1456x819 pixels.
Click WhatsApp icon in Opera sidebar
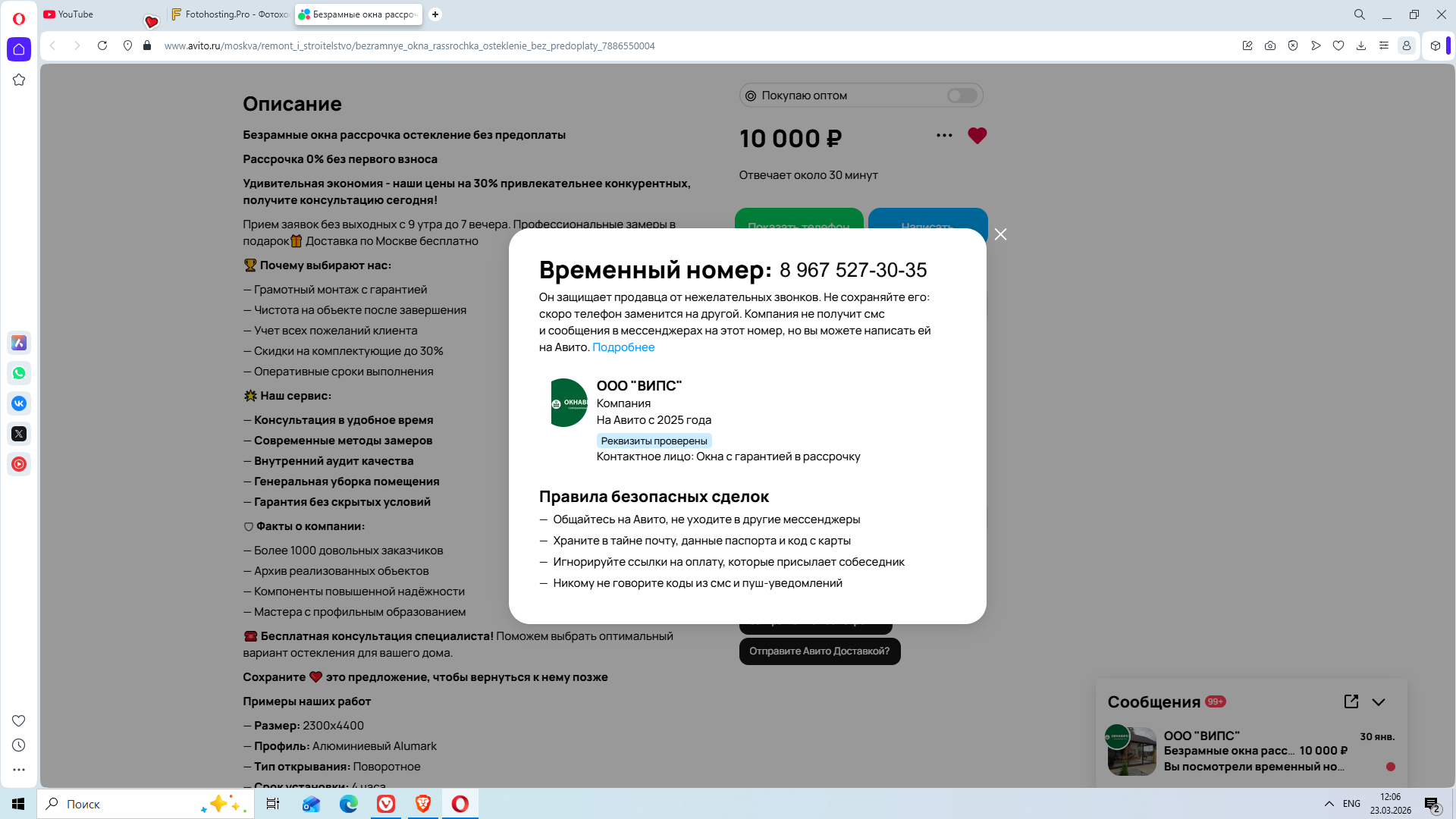(19, 373)
